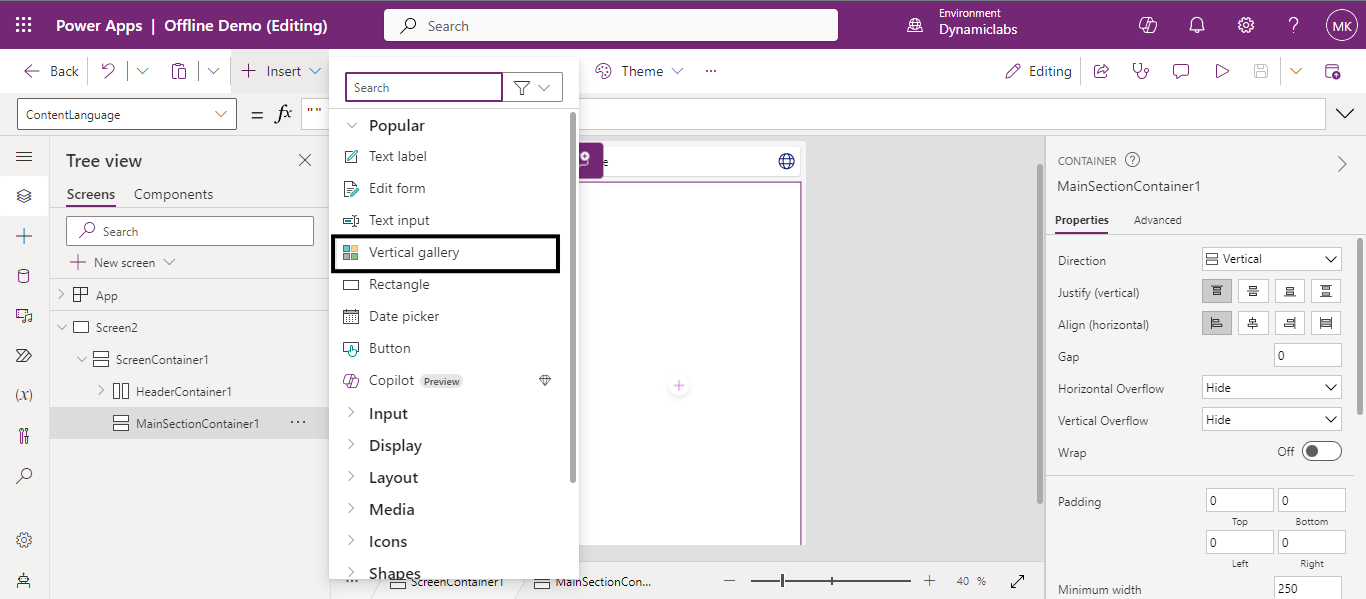Select Justify vertical center option
The width and height of the screenshot is (1366, 599).
(x=1253, y=291)
